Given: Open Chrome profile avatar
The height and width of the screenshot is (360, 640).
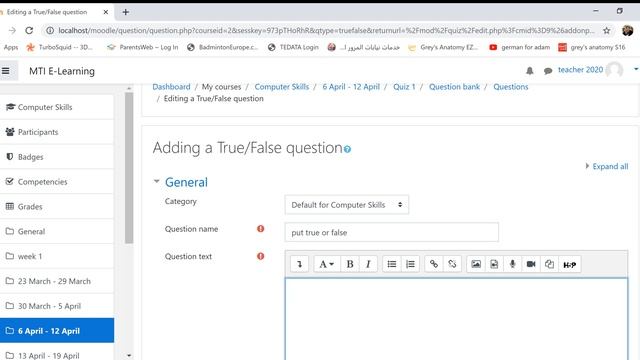Looking at the screenshot, I should click(627, 30).
